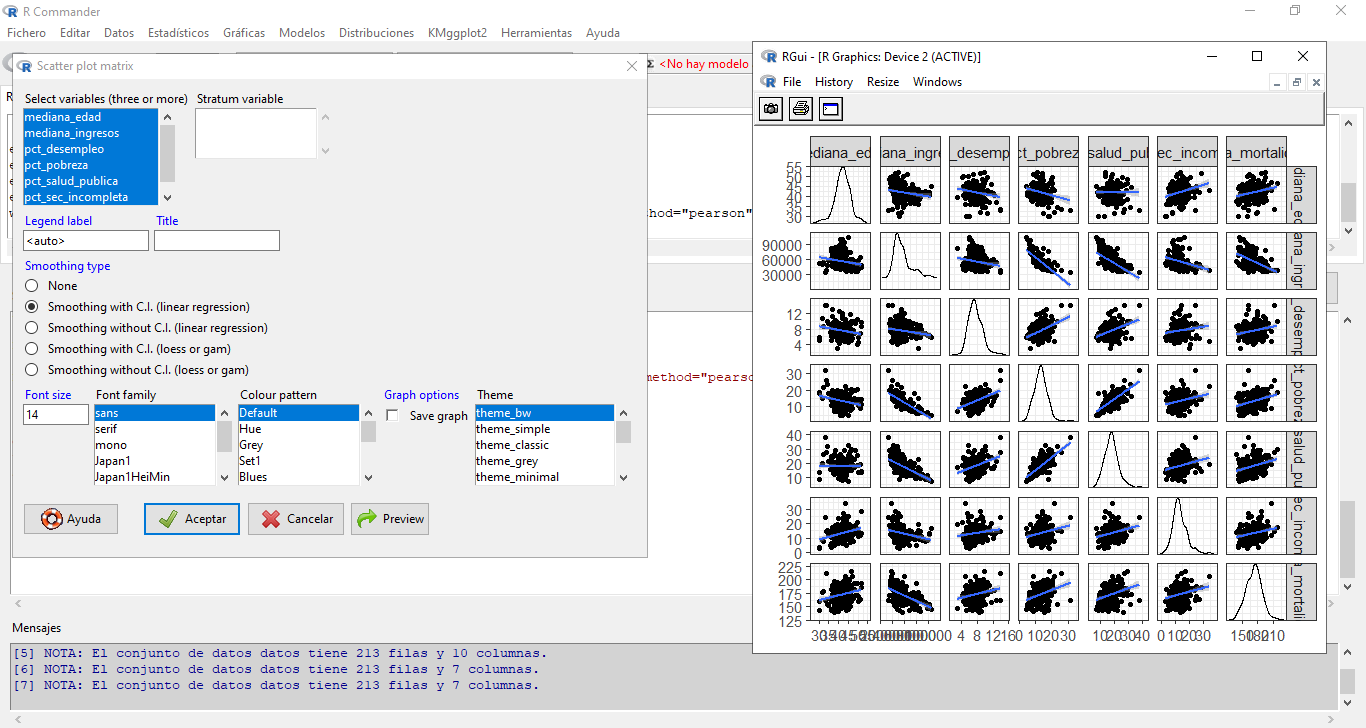
Task: Select theme_minimal from Theme list
Action: click(517, 477)
